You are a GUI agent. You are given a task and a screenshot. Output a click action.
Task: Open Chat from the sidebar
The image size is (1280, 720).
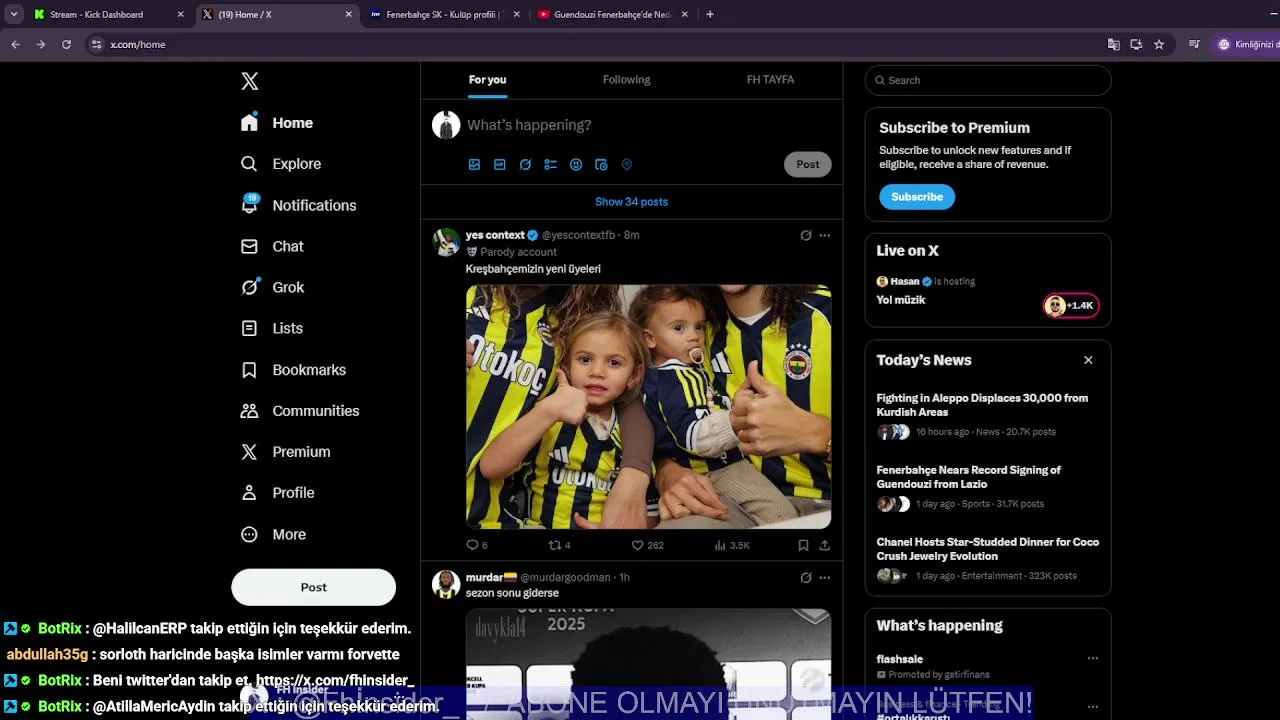point(272,246)
